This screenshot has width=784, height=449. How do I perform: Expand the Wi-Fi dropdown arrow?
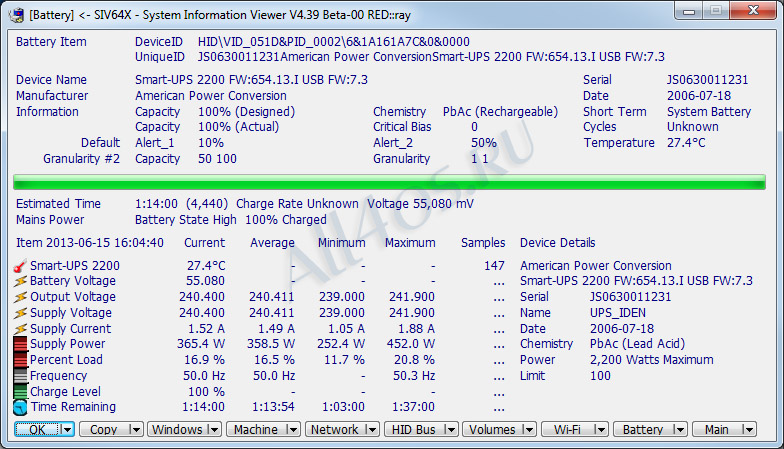click(x=600, y=430)
